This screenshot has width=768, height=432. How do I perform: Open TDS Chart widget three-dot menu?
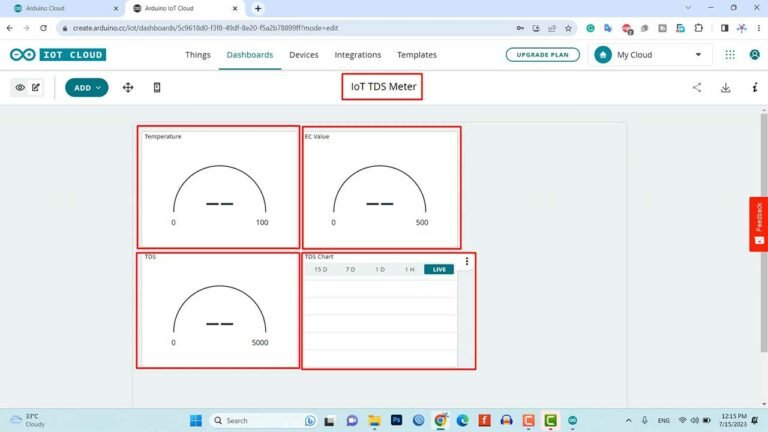[x=466, y=262]
